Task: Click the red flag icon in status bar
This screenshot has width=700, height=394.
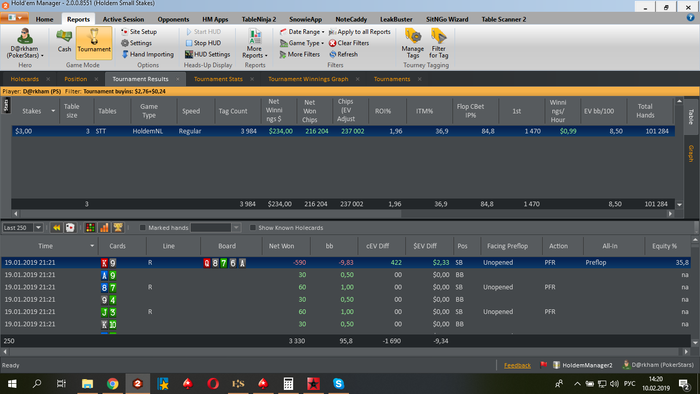Action: pyautogui.click(x=543, y=365)
